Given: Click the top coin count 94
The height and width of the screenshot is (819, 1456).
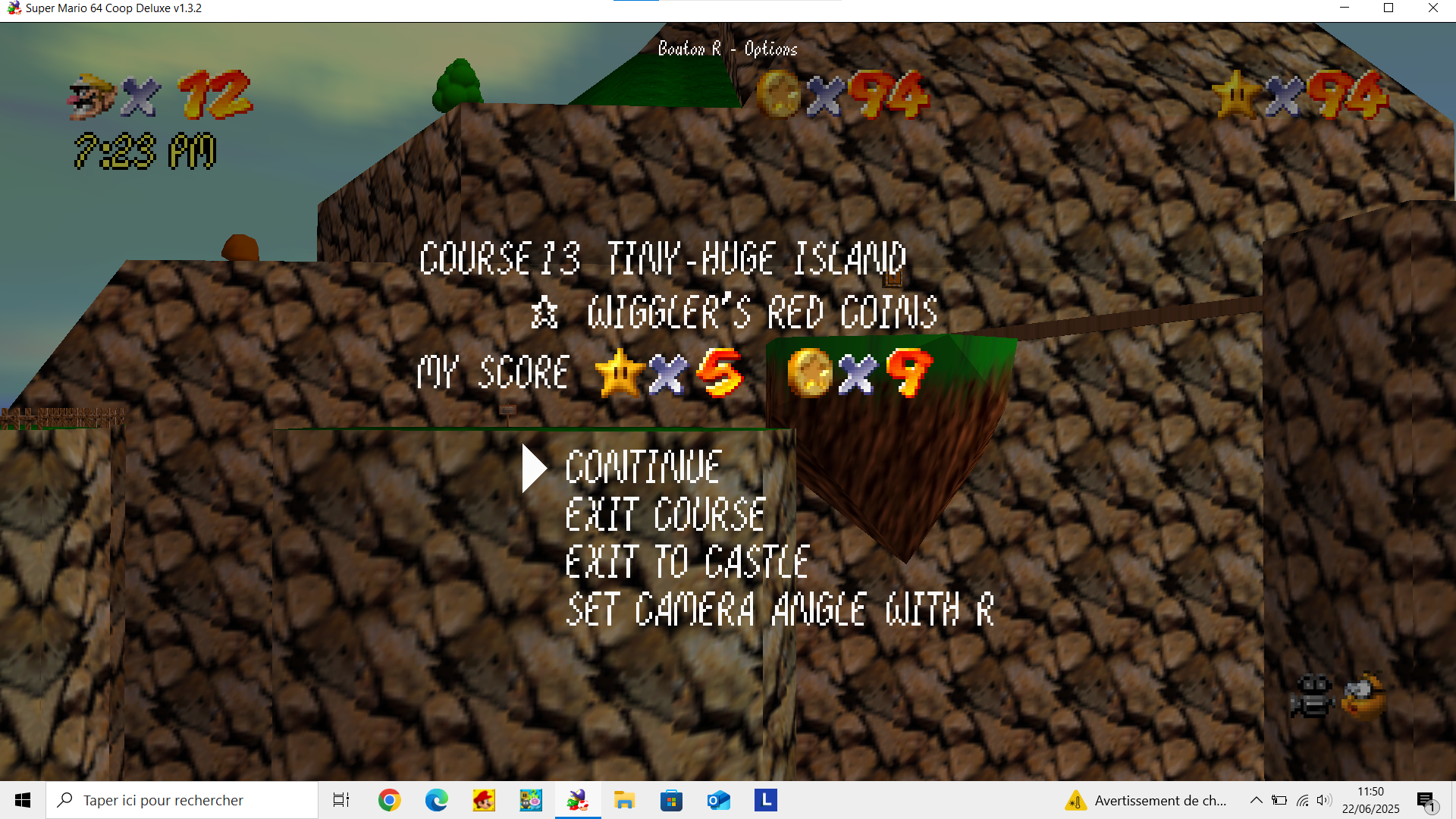Looking at the screenshot, I should click(x=890, y=96).
